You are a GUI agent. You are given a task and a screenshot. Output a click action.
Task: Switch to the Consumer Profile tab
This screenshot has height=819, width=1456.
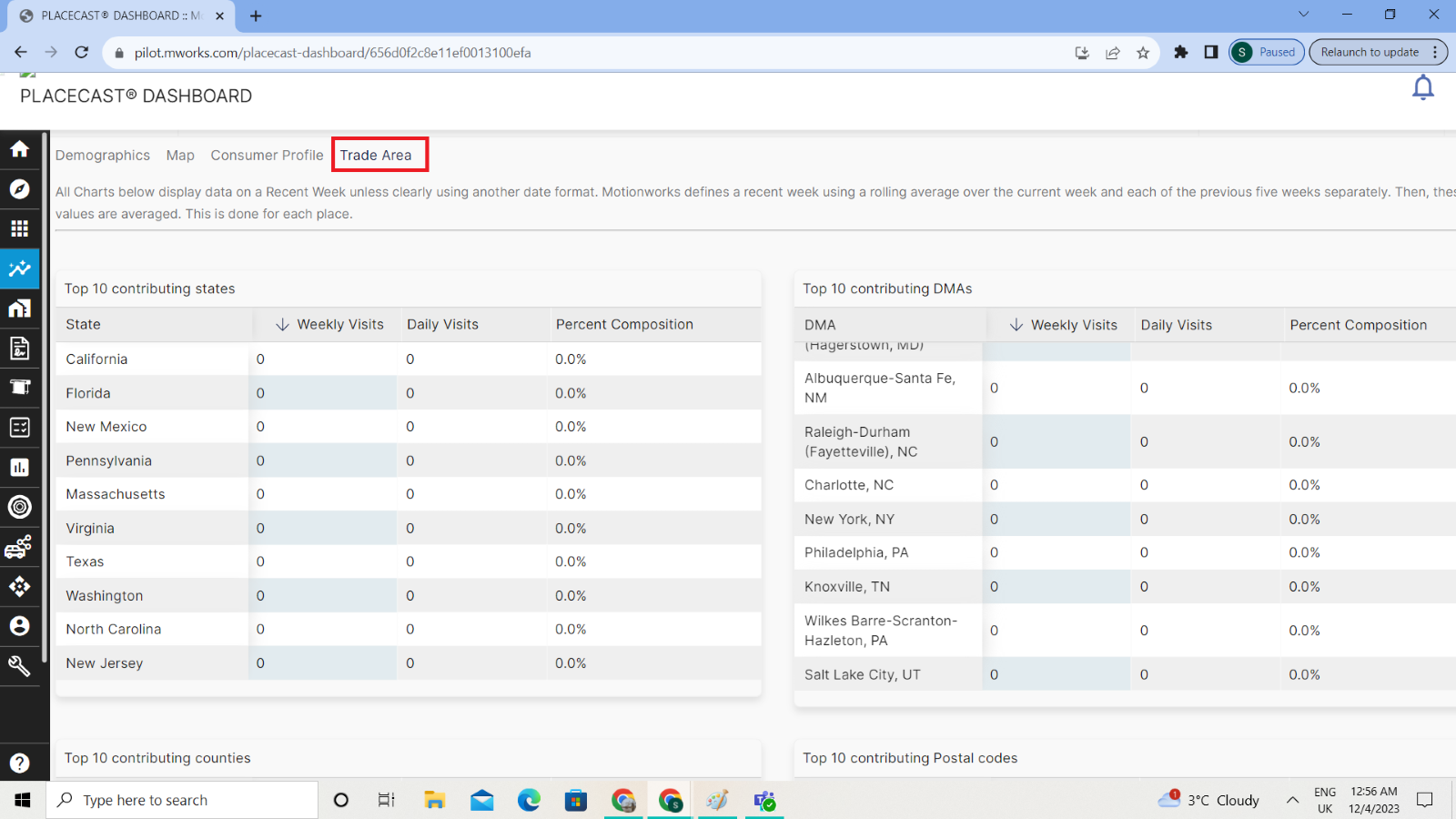pos(267,156)
